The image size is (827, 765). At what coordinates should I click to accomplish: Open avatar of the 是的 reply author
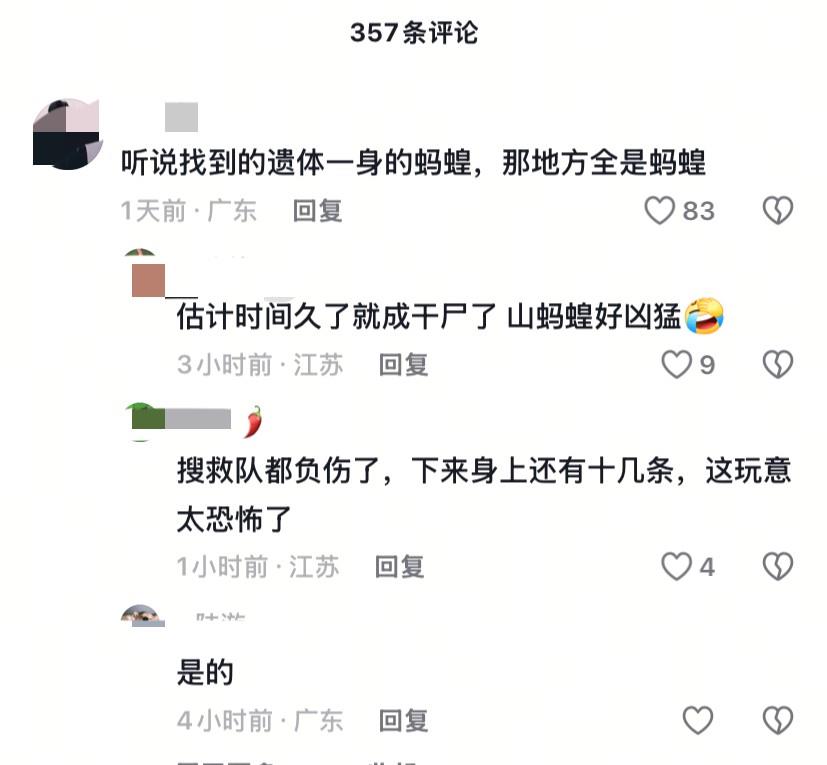[141, 616]
